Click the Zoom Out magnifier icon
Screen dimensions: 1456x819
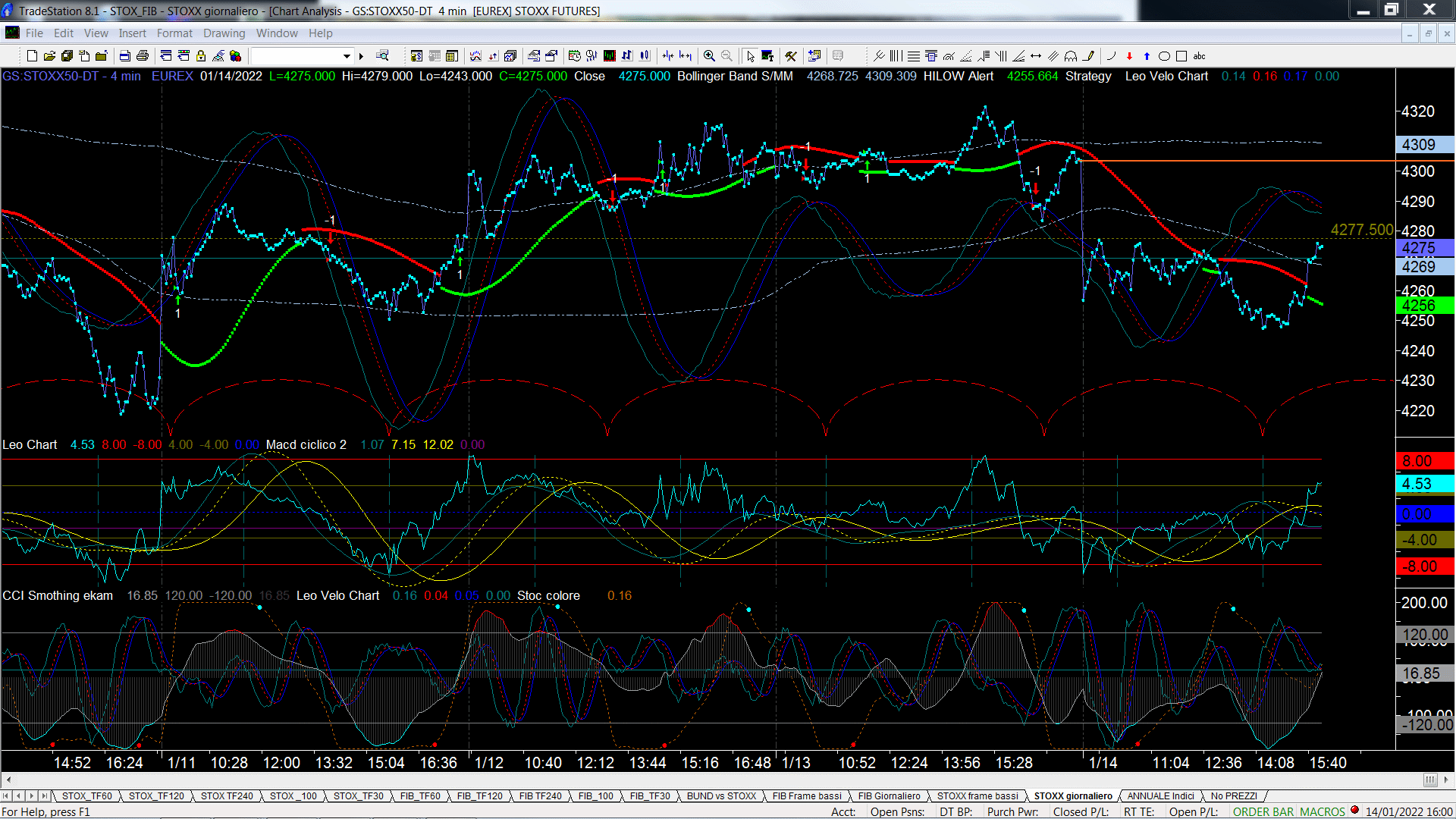[726, 56]
